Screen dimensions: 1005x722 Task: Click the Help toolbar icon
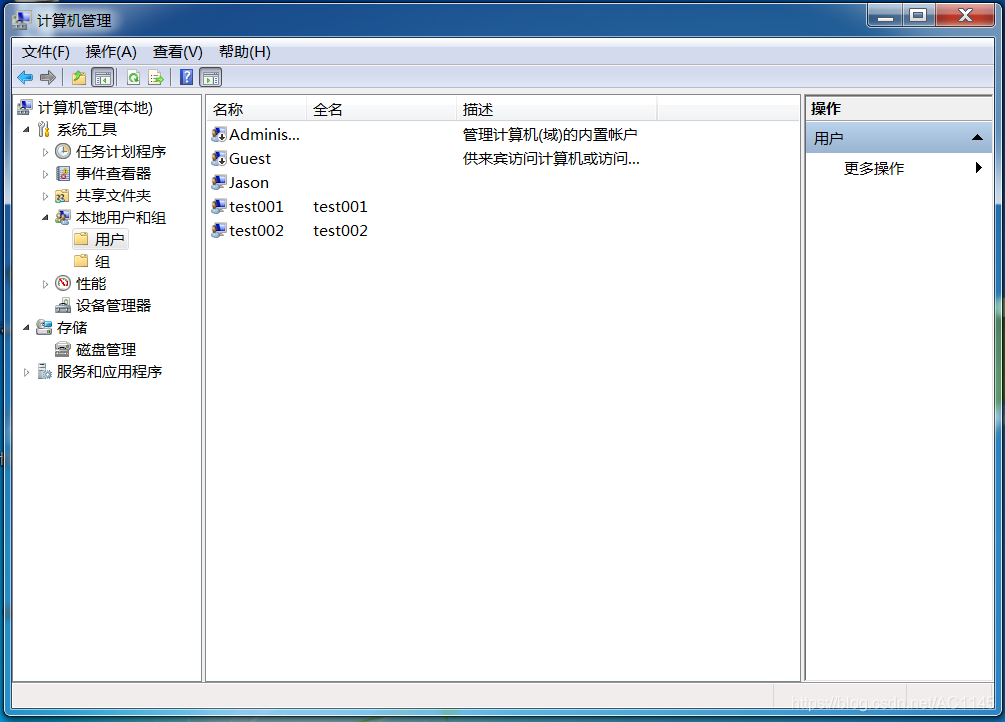tap(187, 78)
